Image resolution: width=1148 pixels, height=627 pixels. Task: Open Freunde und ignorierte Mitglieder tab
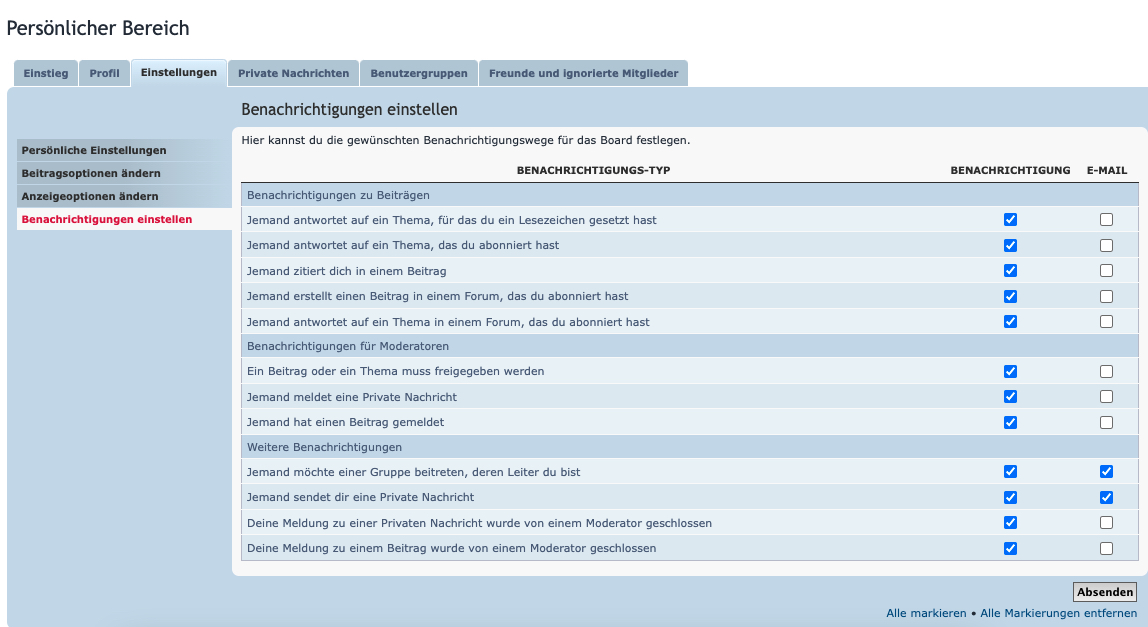(x=583, y=73)
